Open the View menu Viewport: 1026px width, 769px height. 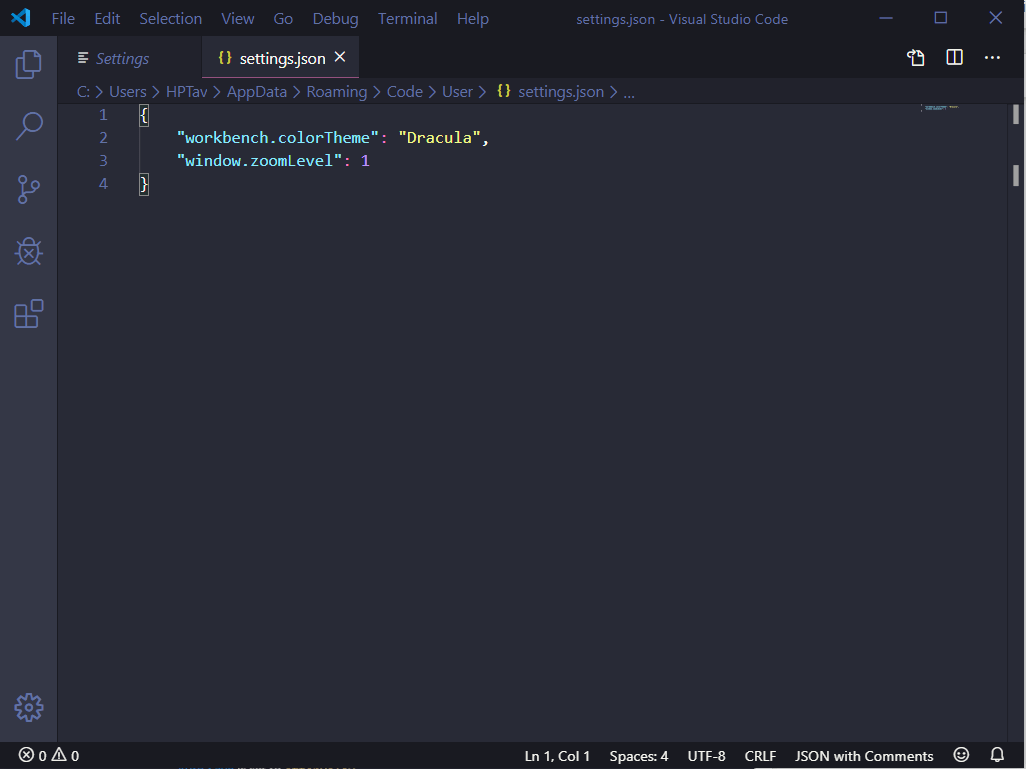[x=238, y=18]
